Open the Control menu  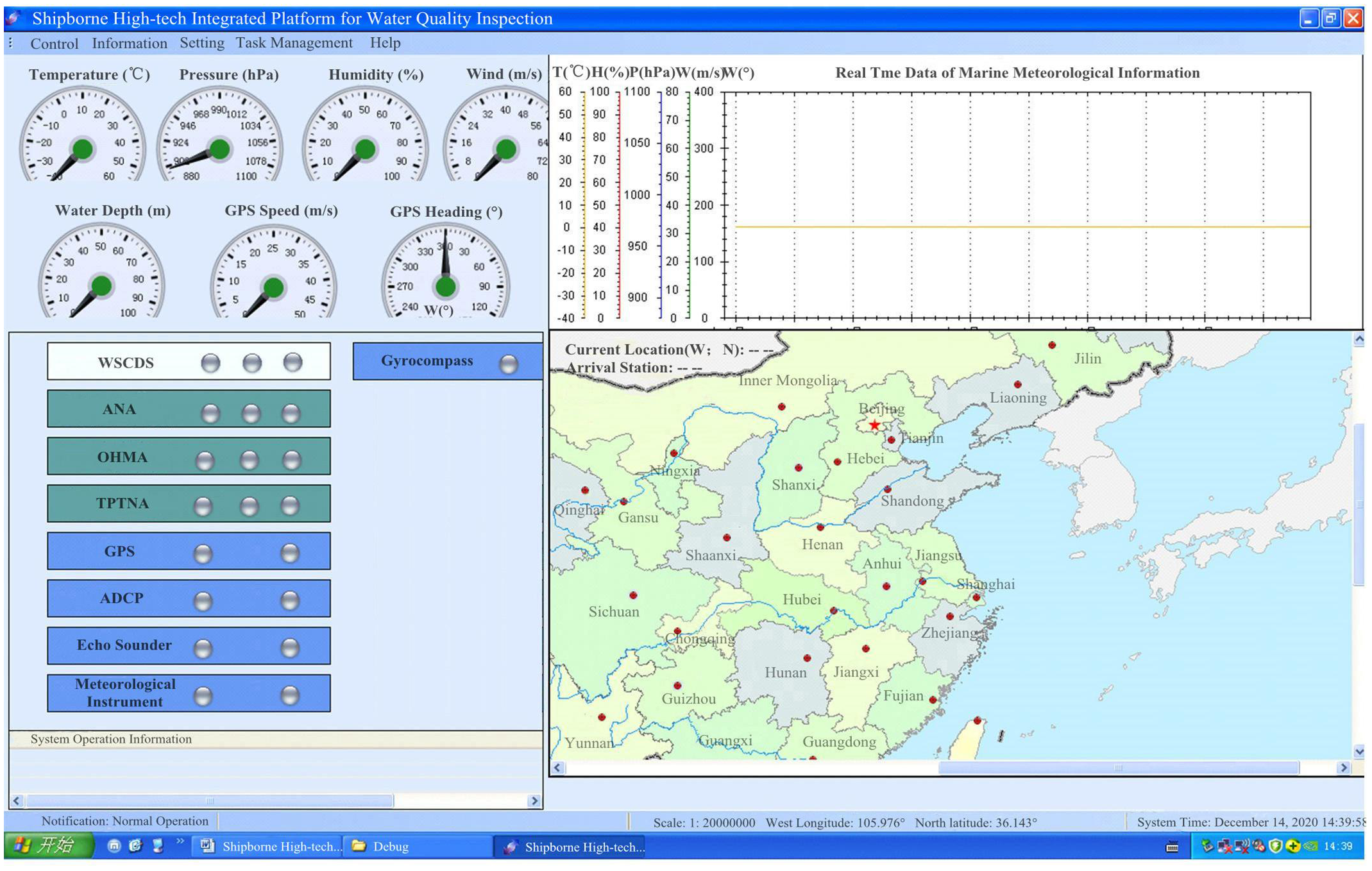54,44
